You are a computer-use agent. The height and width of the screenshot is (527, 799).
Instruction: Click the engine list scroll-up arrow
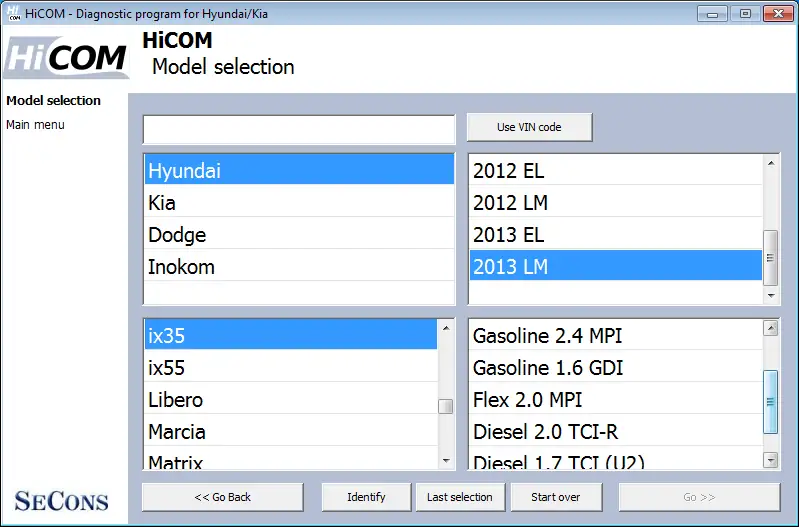pos(770,328)
